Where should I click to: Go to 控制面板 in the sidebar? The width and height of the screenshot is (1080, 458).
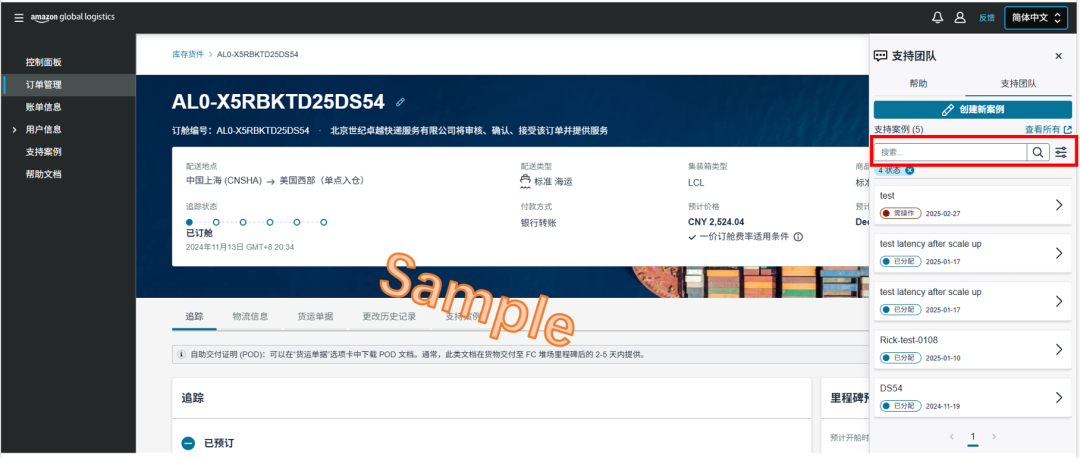[43, 62]
